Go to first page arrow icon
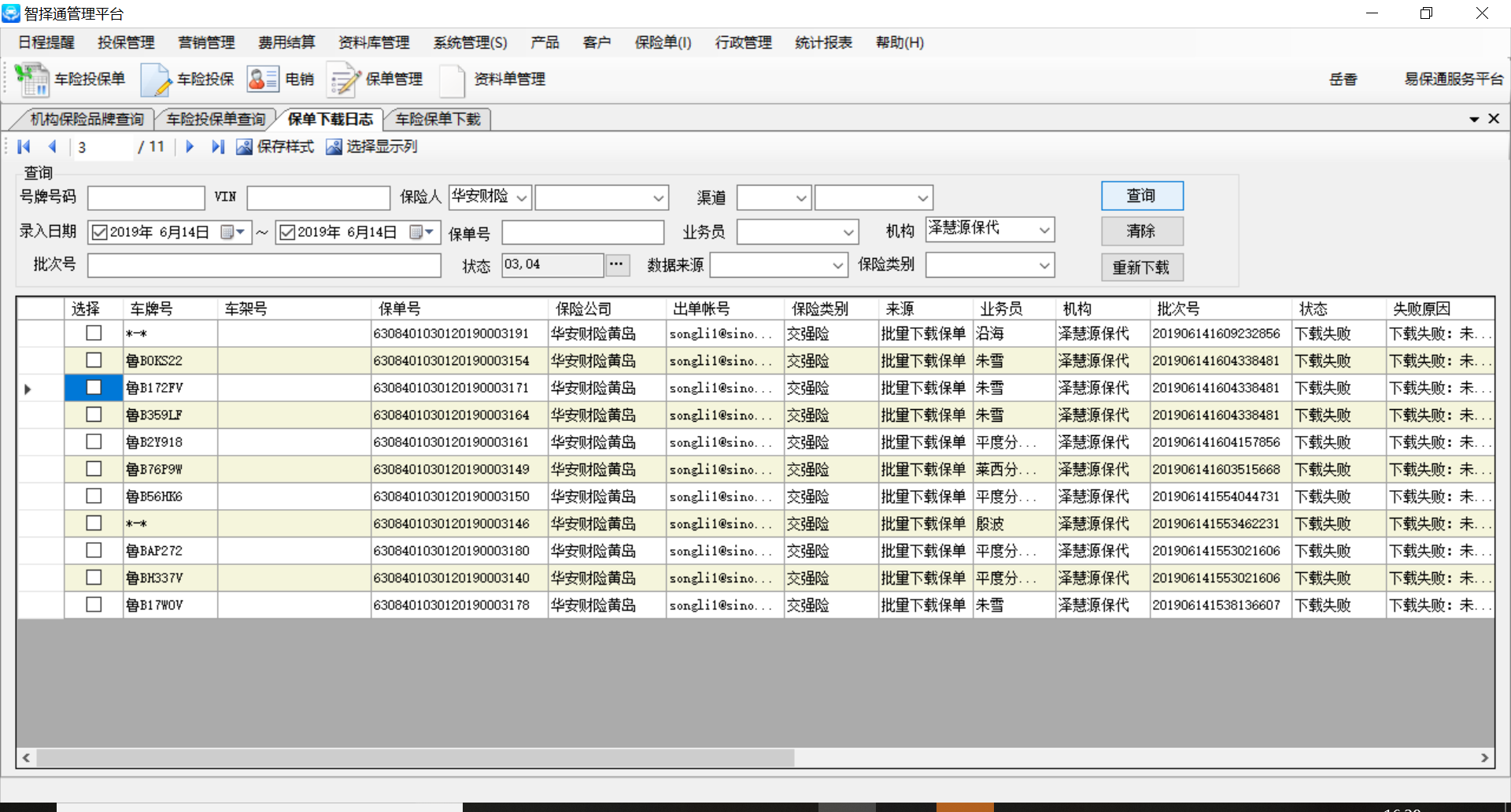The image size is (1511, 812). coord(24,146)
